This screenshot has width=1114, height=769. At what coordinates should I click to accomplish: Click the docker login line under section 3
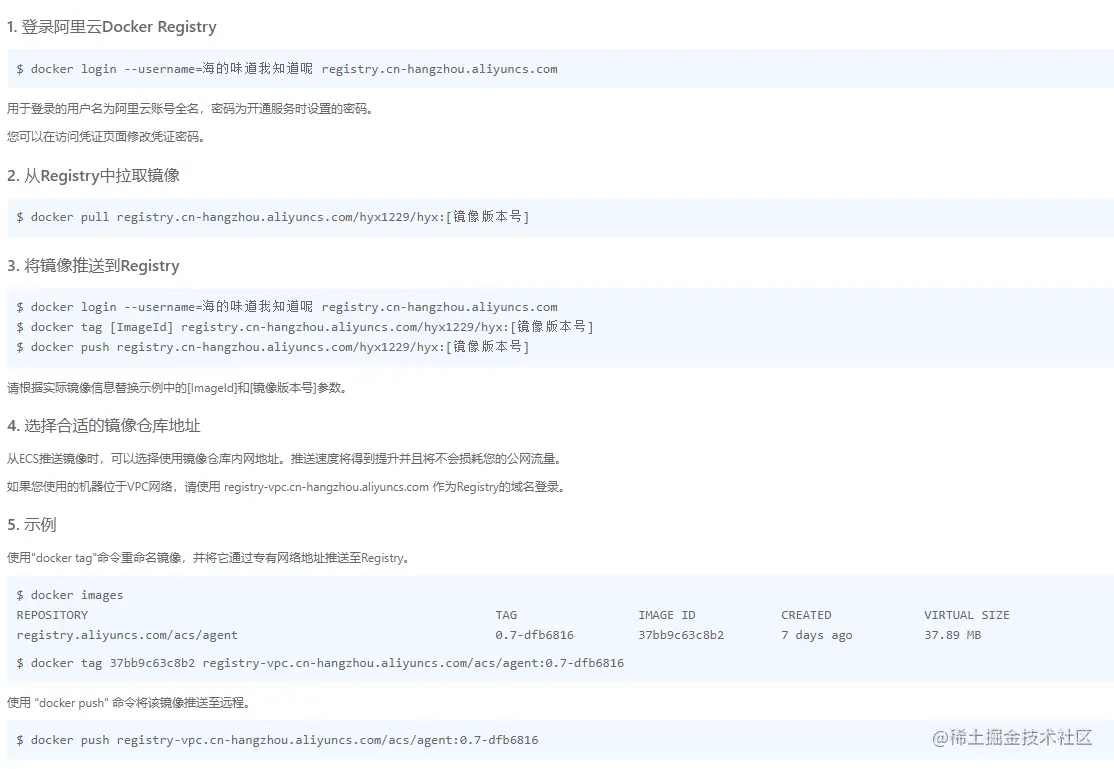pos(287,307)
